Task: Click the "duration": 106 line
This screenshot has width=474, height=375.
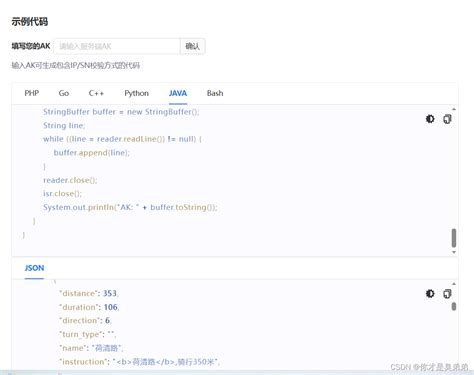Action: (x=89, y=307)
